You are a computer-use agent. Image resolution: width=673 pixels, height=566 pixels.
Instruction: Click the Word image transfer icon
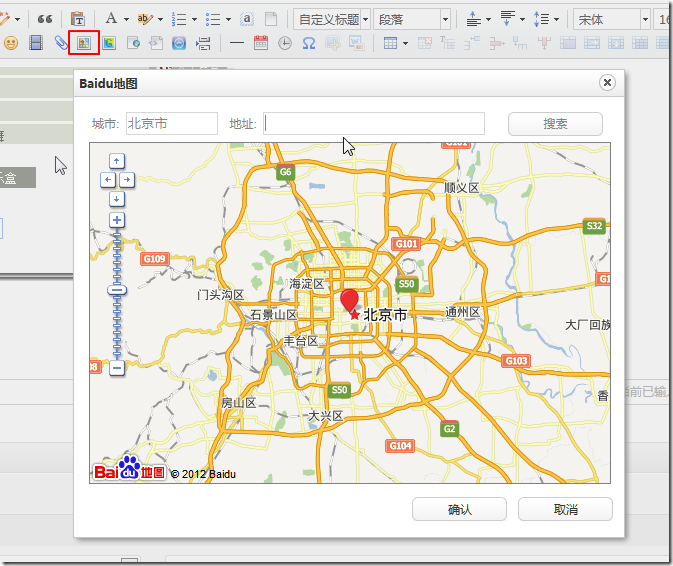tap(357, 43)
